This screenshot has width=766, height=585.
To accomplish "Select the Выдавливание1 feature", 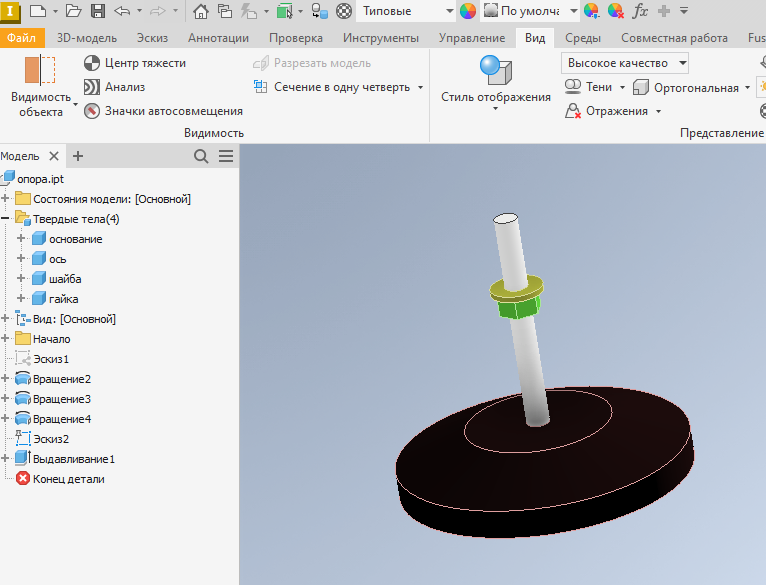I will tap(73, 459).
